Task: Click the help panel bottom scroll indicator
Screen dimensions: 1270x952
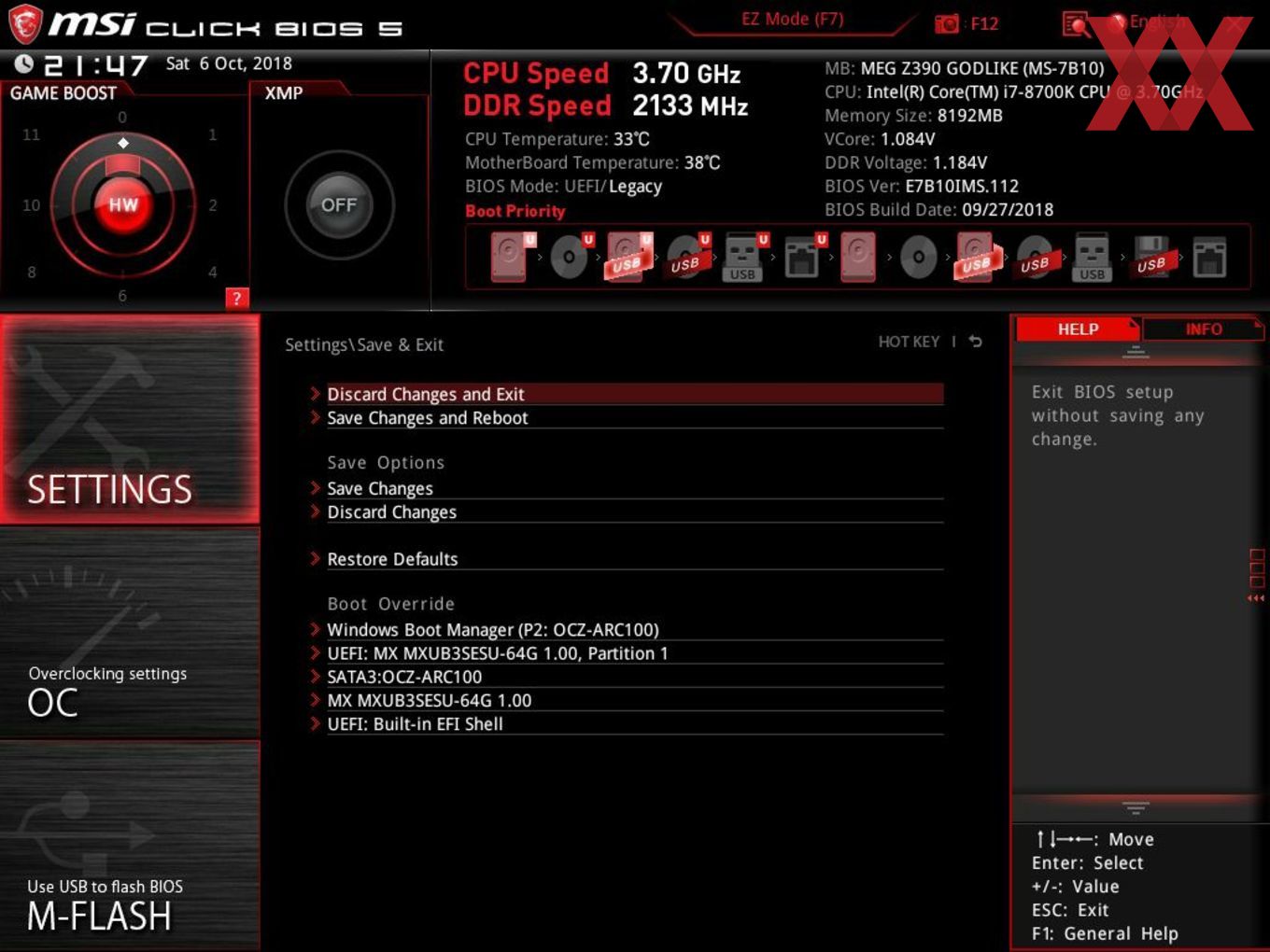Action: coord(1136,807)
